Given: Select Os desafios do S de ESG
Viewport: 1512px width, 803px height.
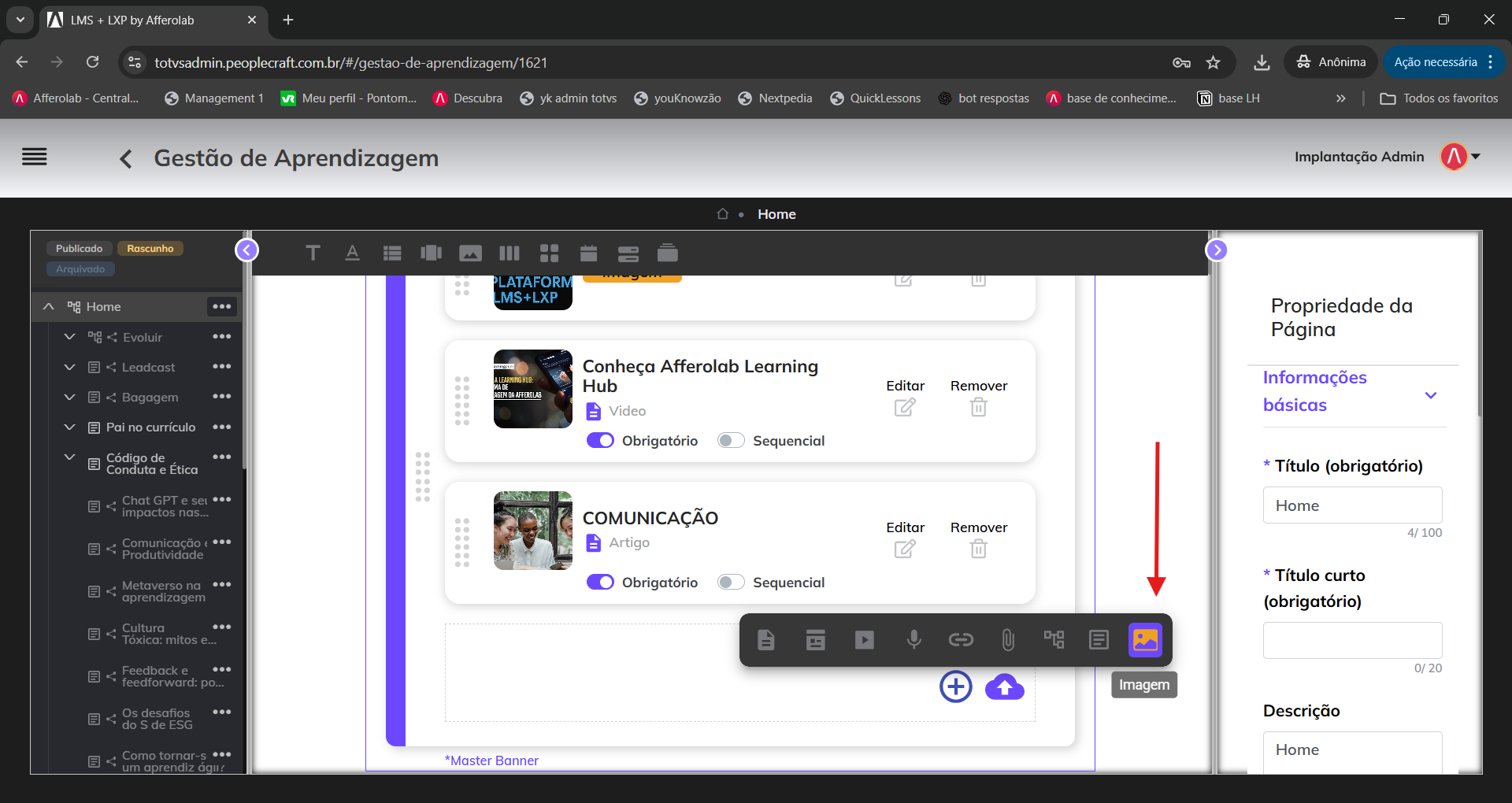Looking at the screenshot, I should tap(157, 719).
